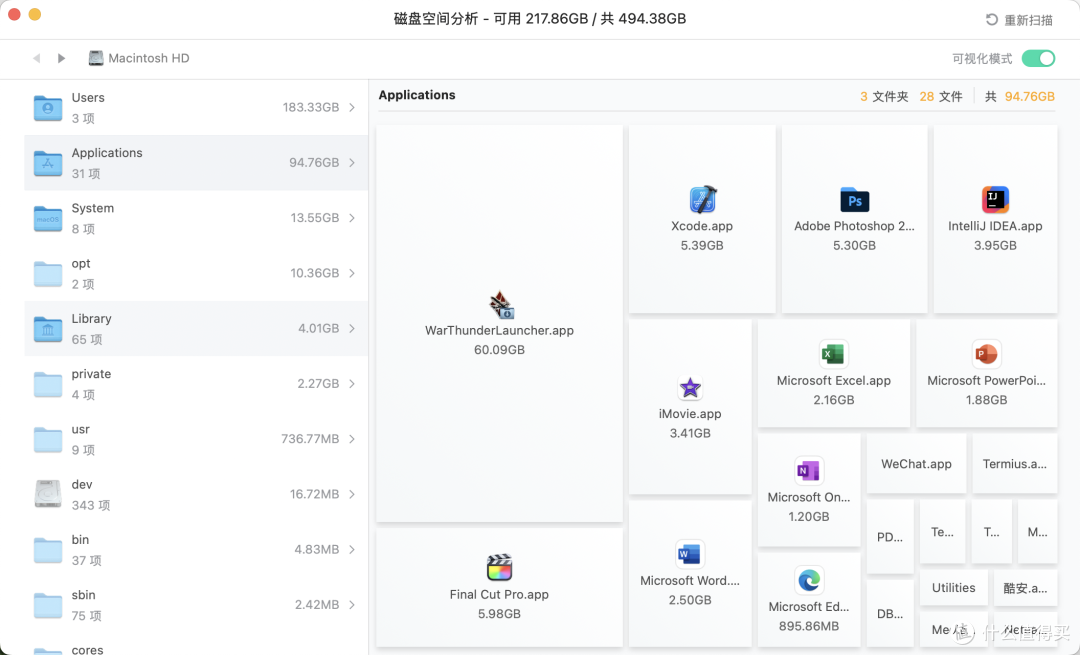The height and width of the screenshot is (655, 1080).
Task: Click the 重新扫描 rescan button
Action: point(1018,20)
